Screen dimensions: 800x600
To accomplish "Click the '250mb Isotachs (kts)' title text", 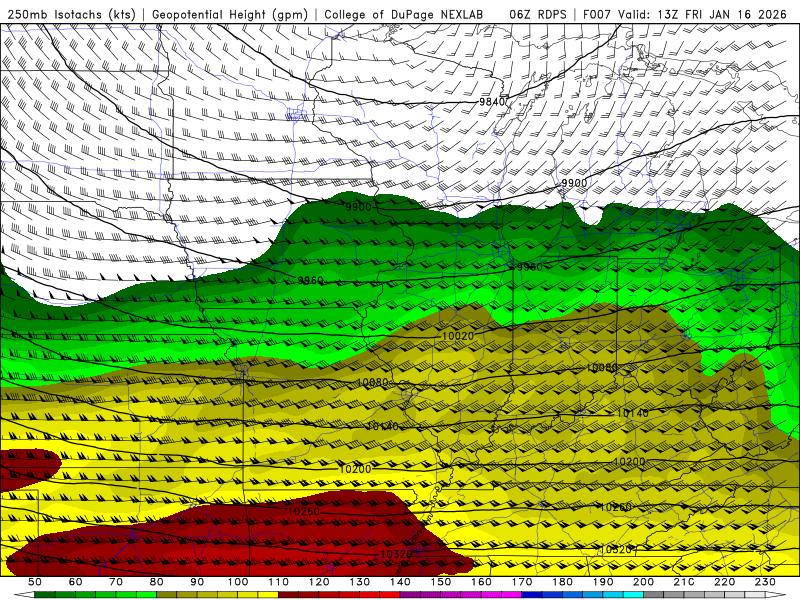I will tap(71, 14).
